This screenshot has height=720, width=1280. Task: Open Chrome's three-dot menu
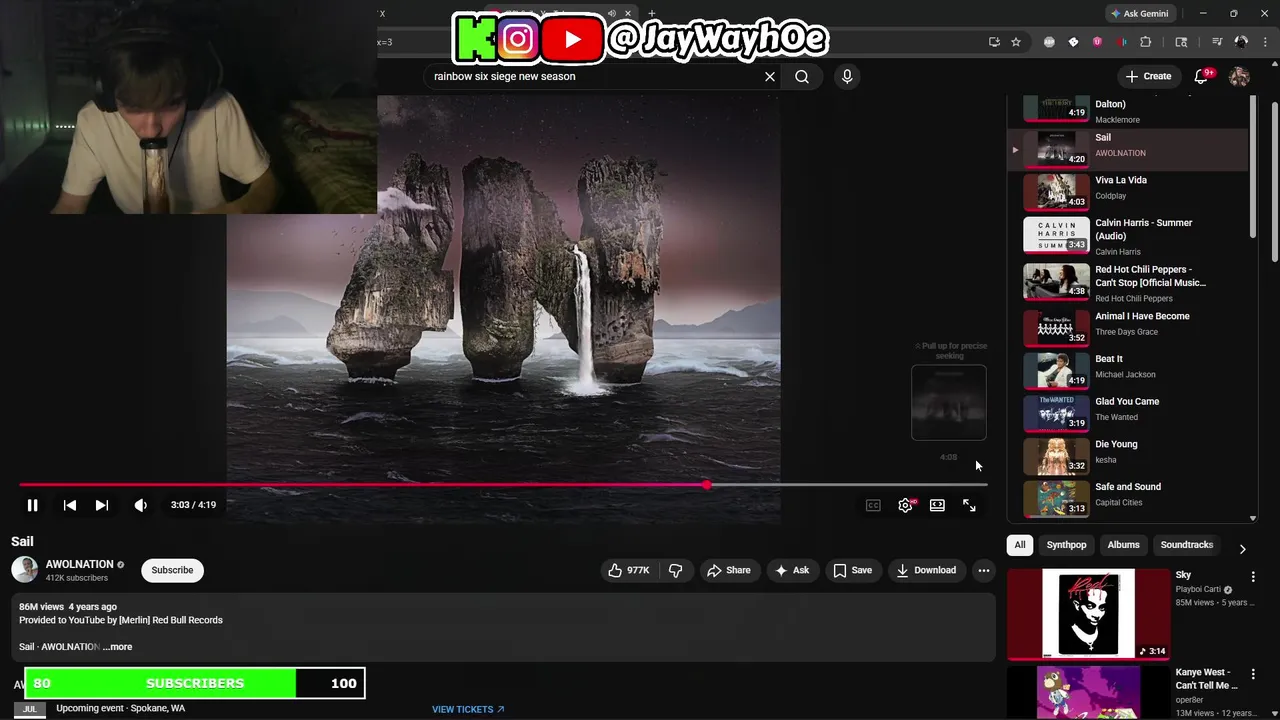pyautogui.click(x=1264, y=42)
